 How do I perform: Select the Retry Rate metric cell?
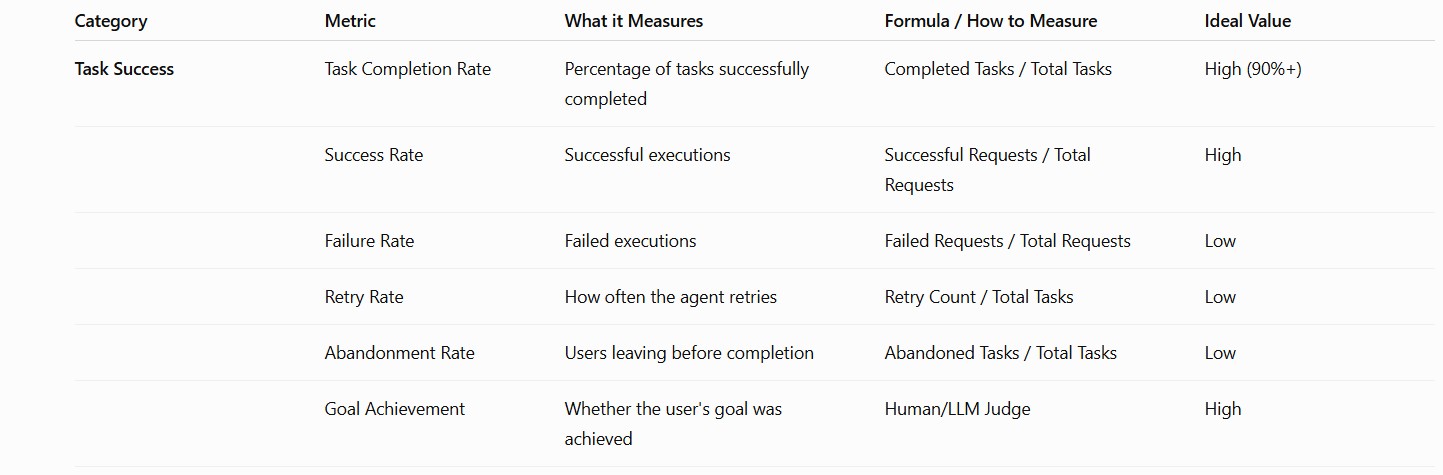pos(364,297)
